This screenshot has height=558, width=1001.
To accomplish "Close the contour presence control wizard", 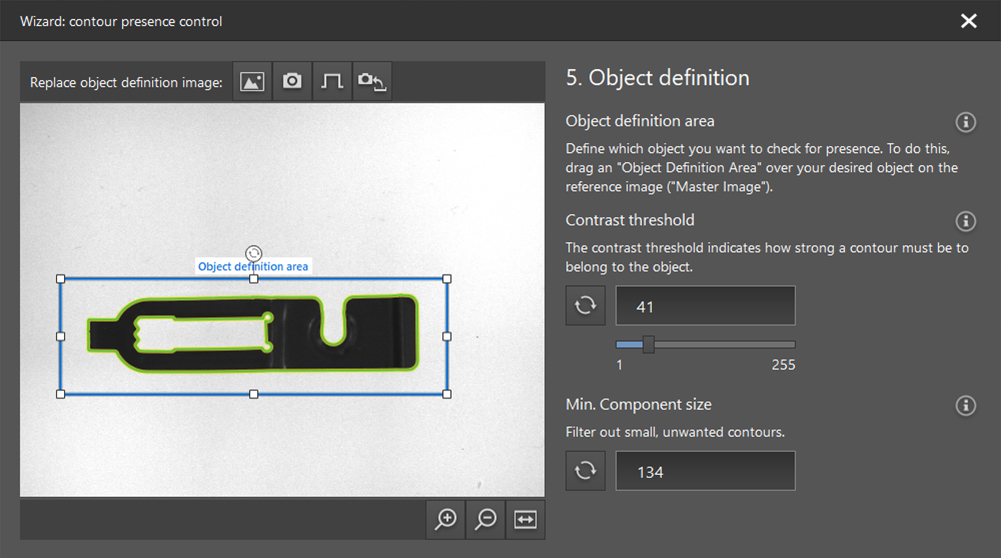I will tap(968, 21).
